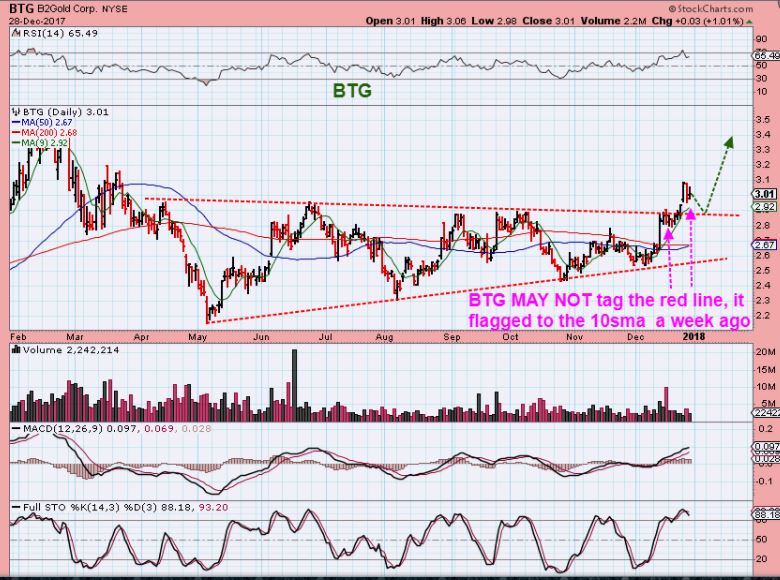The image size is (780, 580).
Task: Click the green up-arrow beside Chg
Action: (750, 22)
